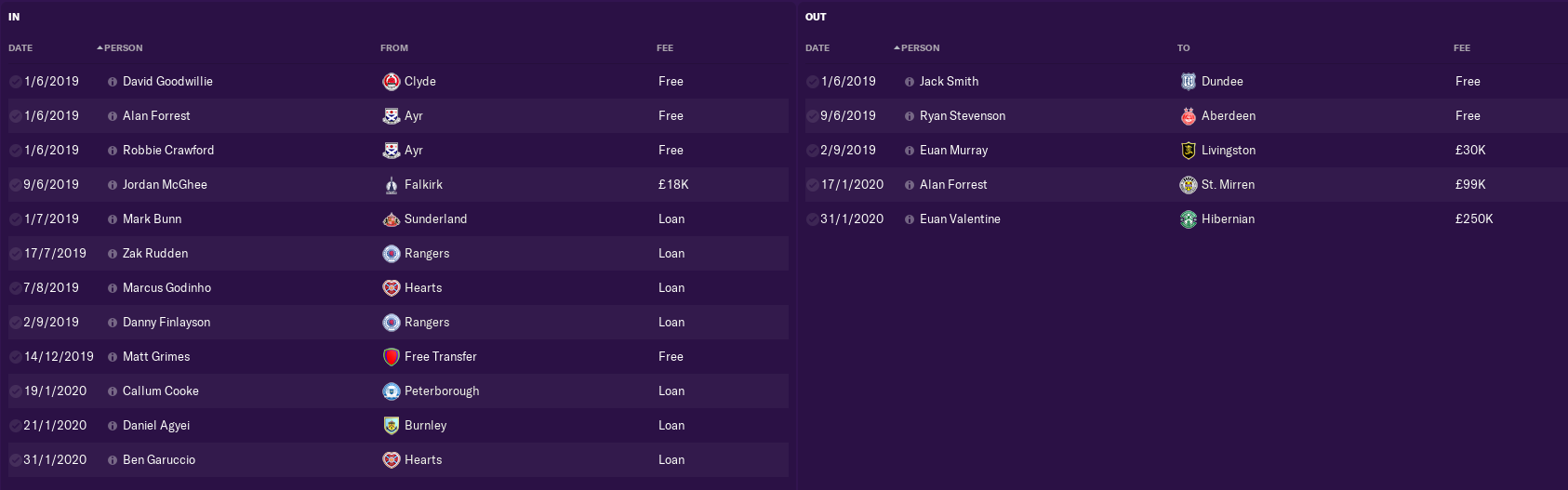Open the Hibernian club link
Screen dimensions: 1568x490
coord(1228,219)
